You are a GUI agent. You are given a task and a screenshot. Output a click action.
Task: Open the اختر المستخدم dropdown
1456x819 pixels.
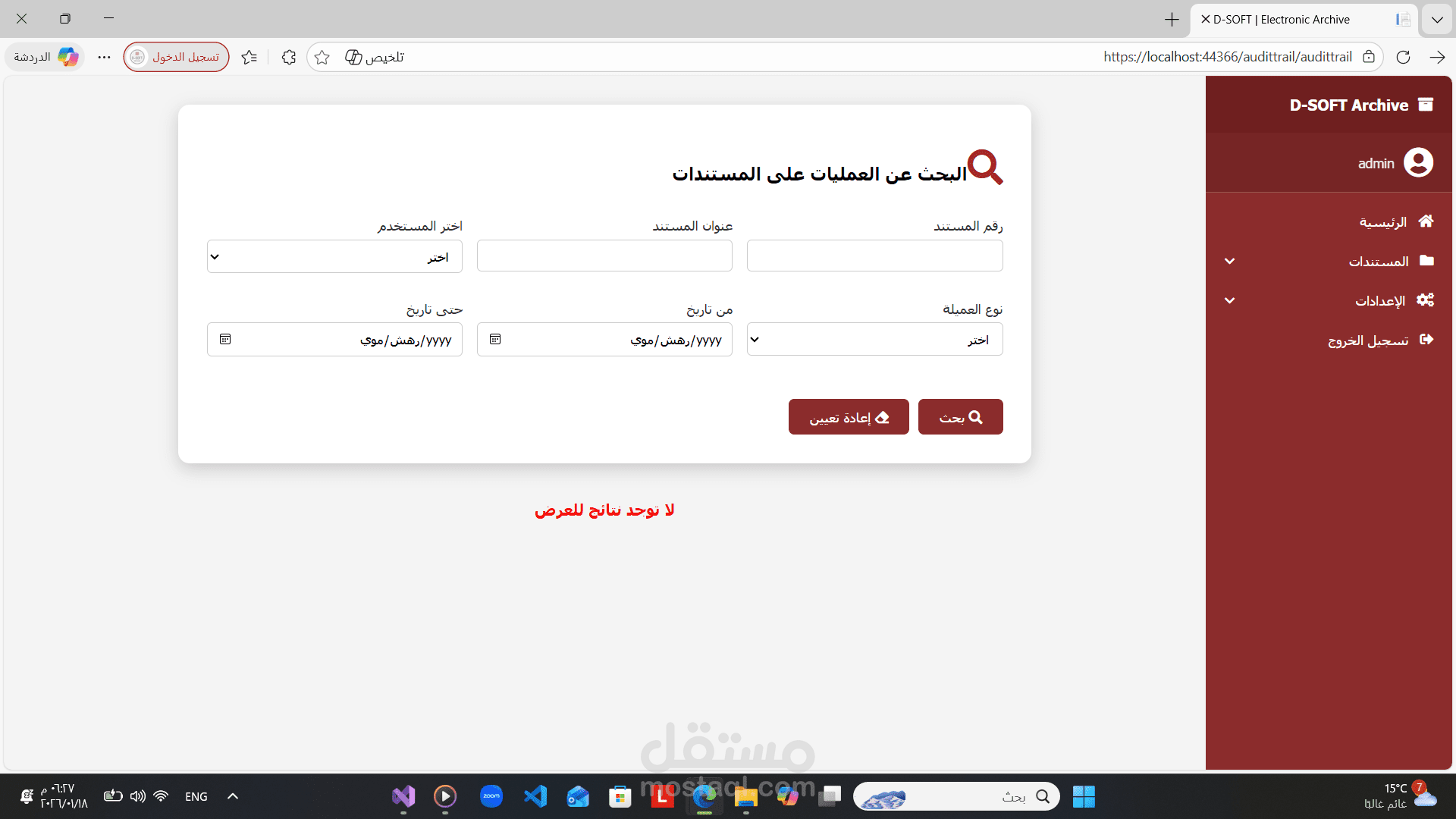[334, 256]
